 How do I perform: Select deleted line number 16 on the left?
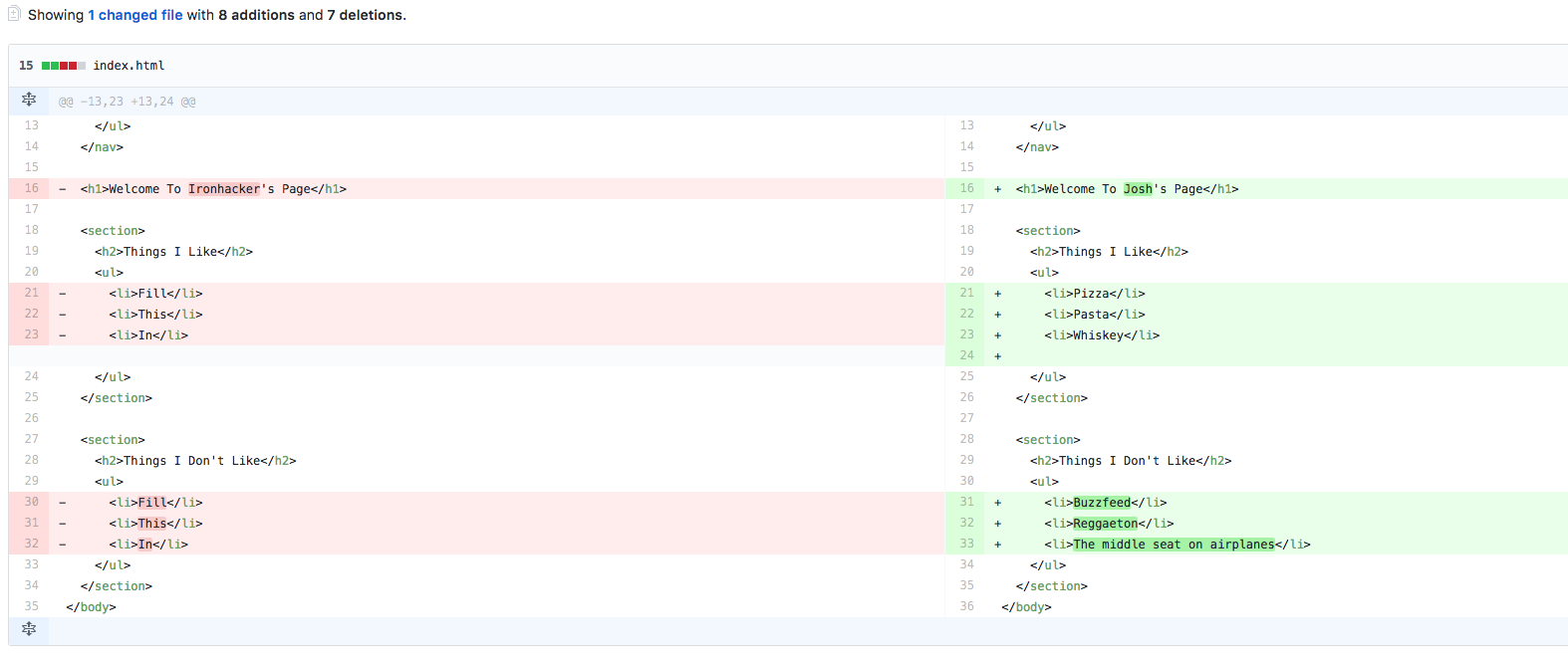[31, 188]
